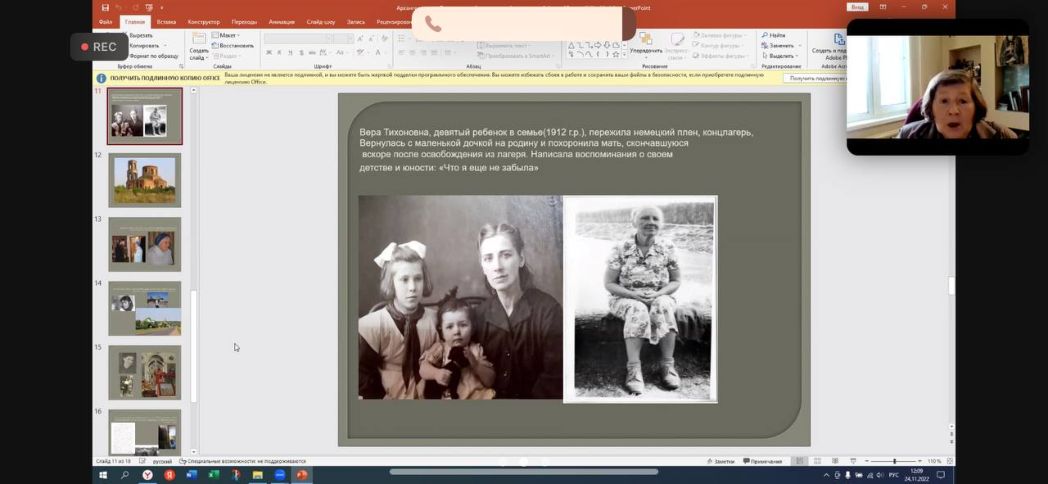Open the Вставка (Insert) ribbon tab

click(166, 21)
